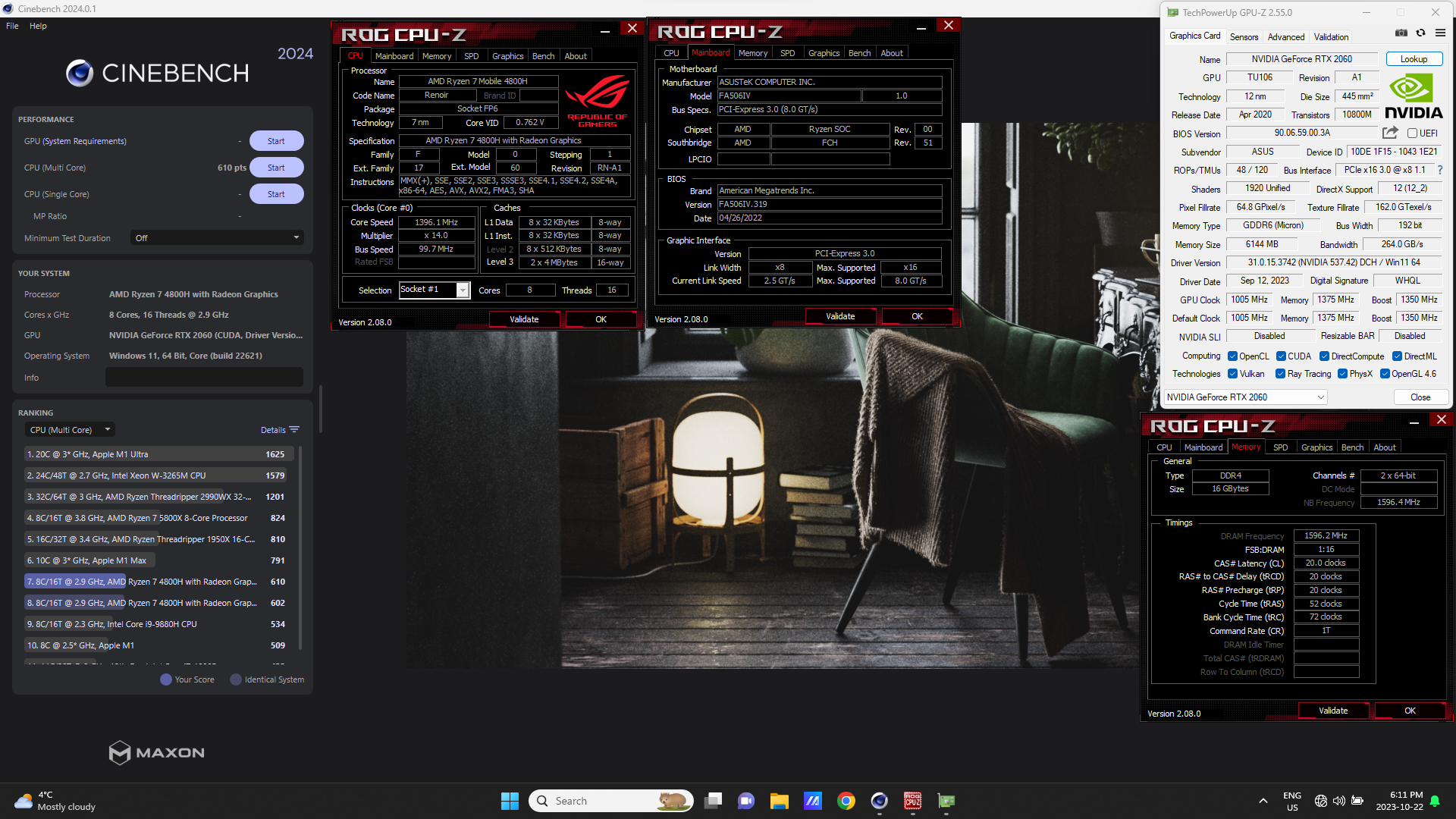Viewport: 1456px width, 819px height.
Task: Open the weather widget on the taskbar
Action: coord(55,801)
